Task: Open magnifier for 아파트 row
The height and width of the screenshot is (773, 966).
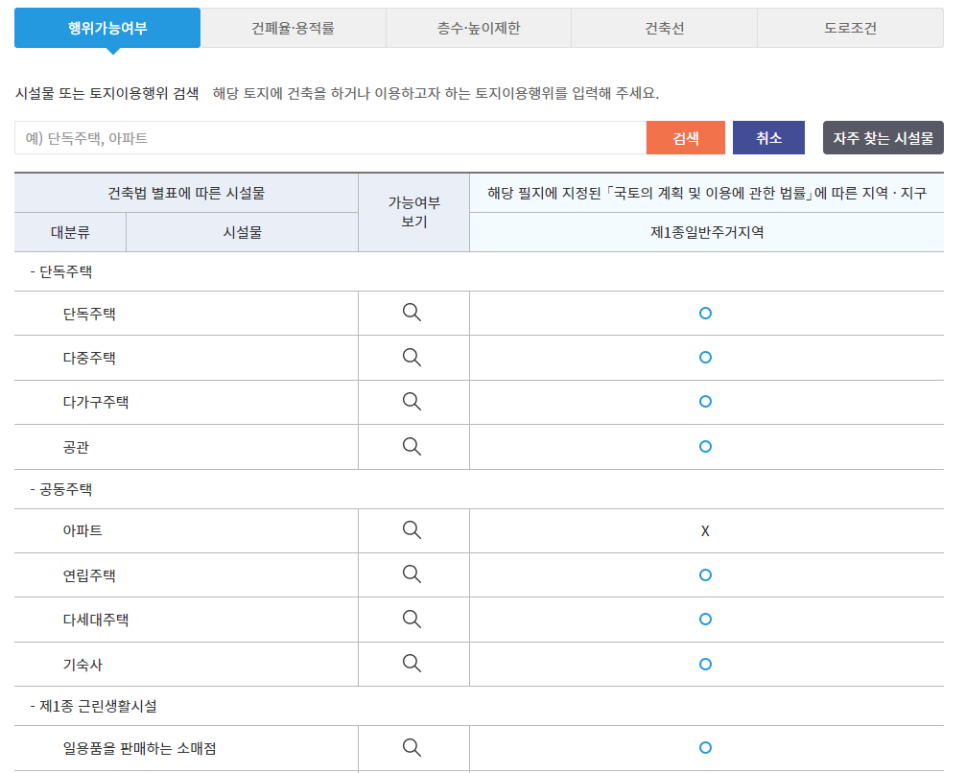Action: pos(412,530)
